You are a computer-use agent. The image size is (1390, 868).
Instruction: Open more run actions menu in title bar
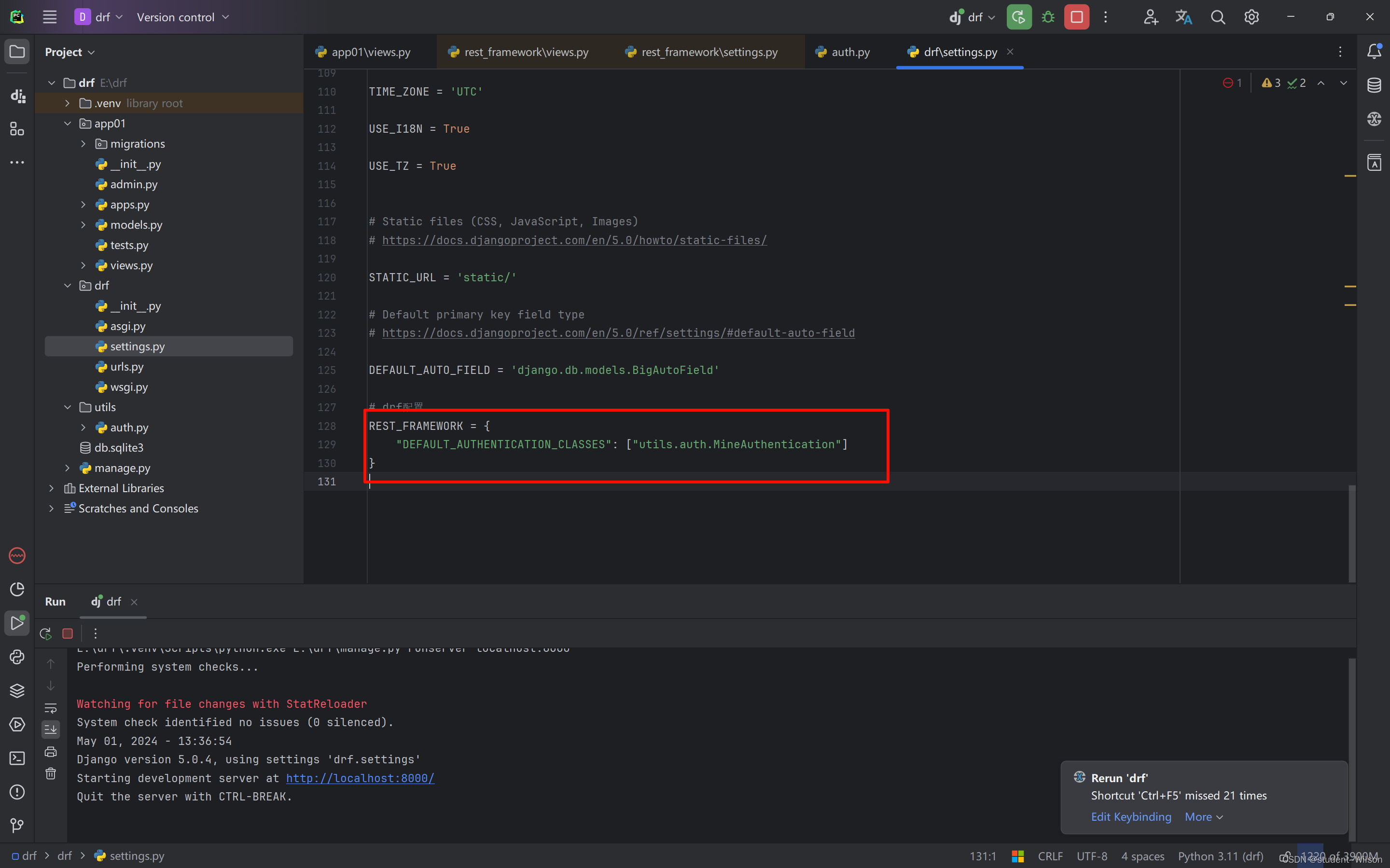(x=1105, y=17)
